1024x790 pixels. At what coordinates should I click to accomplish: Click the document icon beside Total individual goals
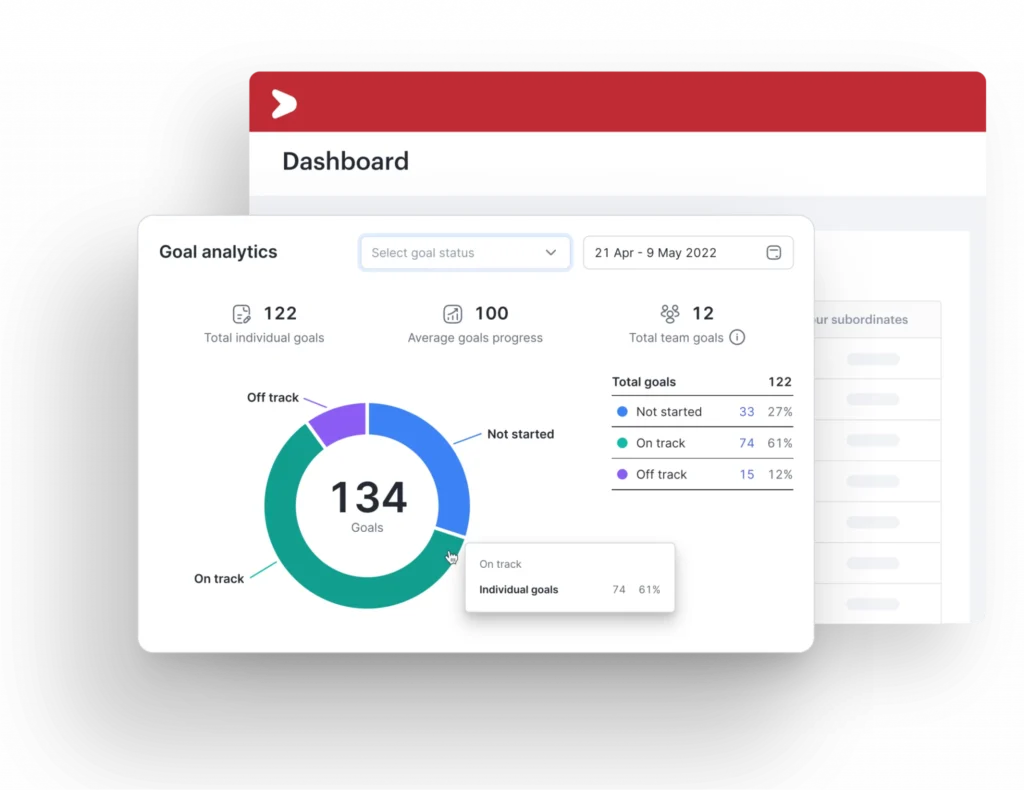click(242, 313)
